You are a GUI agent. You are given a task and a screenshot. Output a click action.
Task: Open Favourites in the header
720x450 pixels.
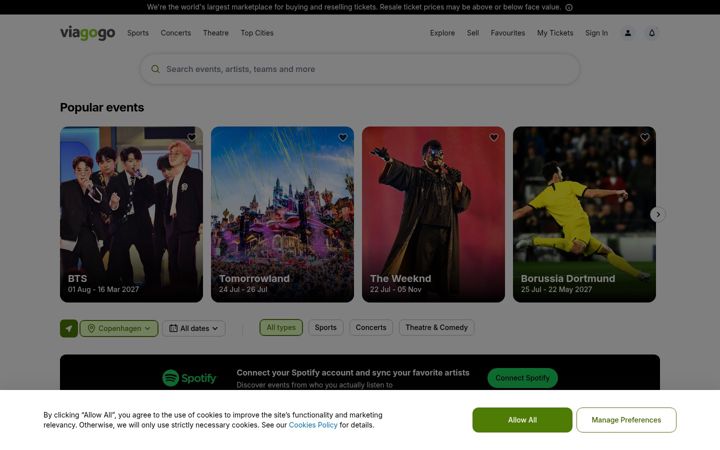508,33
